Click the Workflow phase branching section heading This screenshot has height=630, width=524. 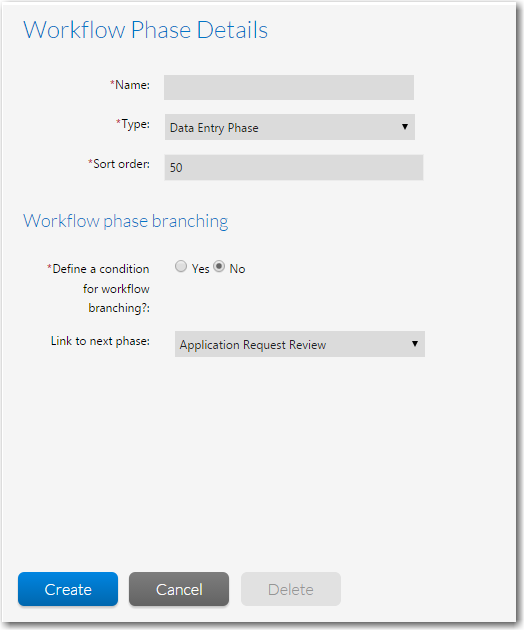click(x=125, y=221)
